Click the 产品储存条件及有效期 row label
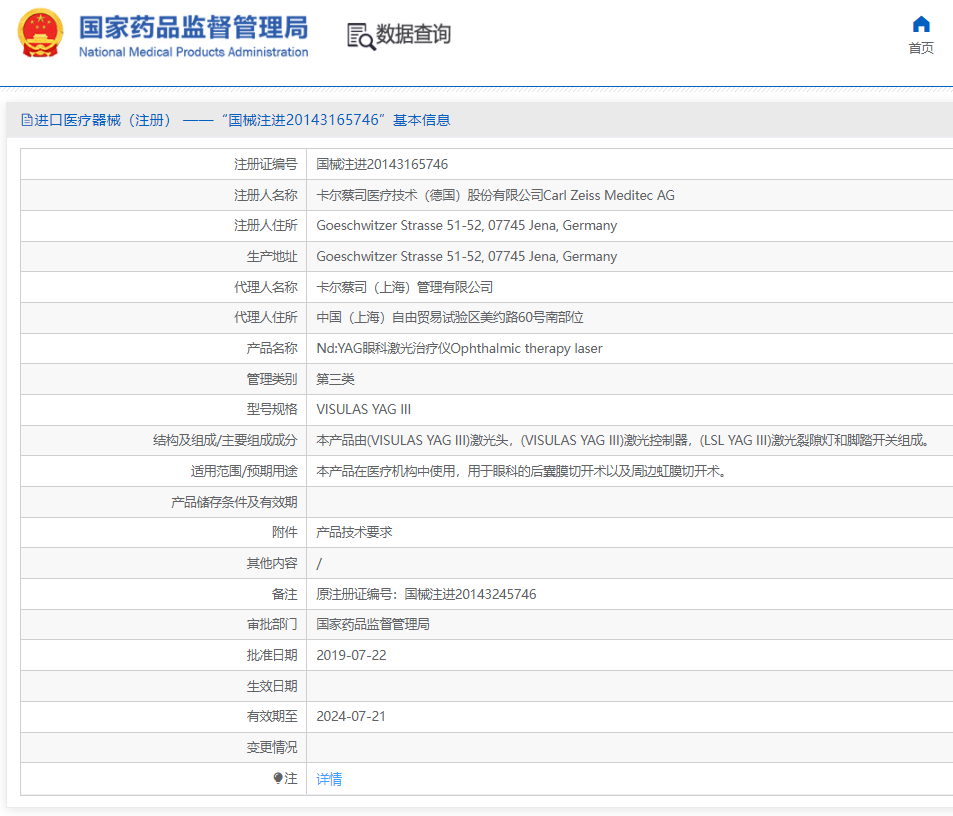The height and width of the screenshot is (816, 953). pyautogui.click(x=234, y=502)
